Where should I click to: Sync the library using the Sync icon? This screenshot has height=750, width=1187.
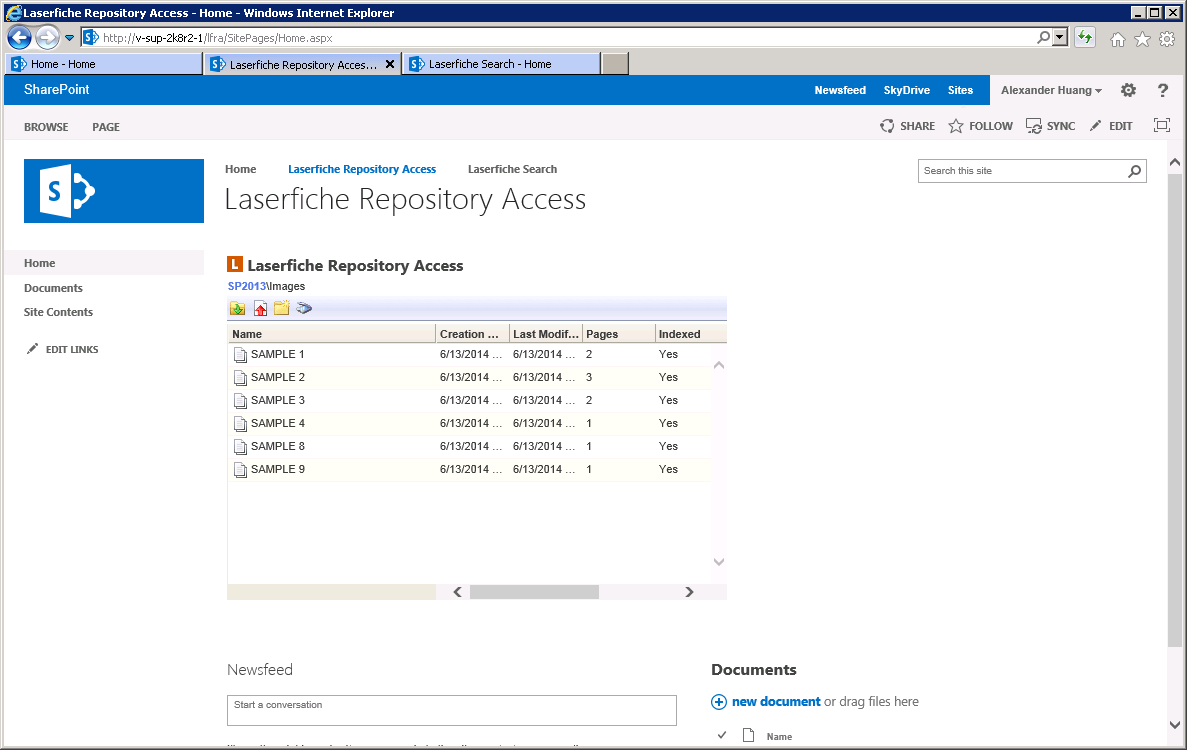click(x=1033, y=126)
